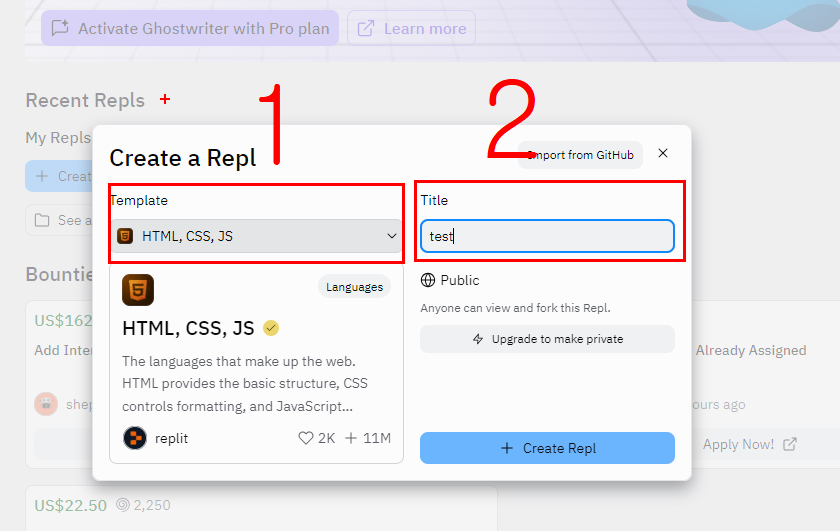
Task: Click the chevron arrow in Template dropdown
Action: (392, 236)
